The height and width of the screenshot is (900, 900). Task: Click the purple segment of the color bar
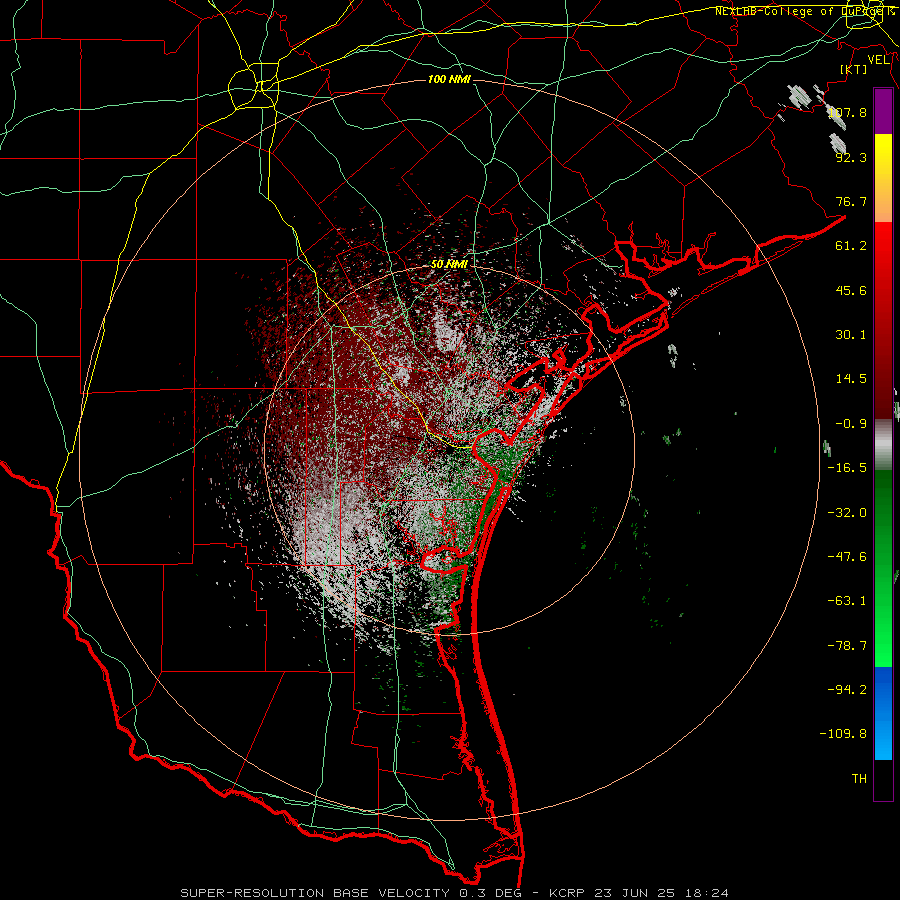pos(883,111)
